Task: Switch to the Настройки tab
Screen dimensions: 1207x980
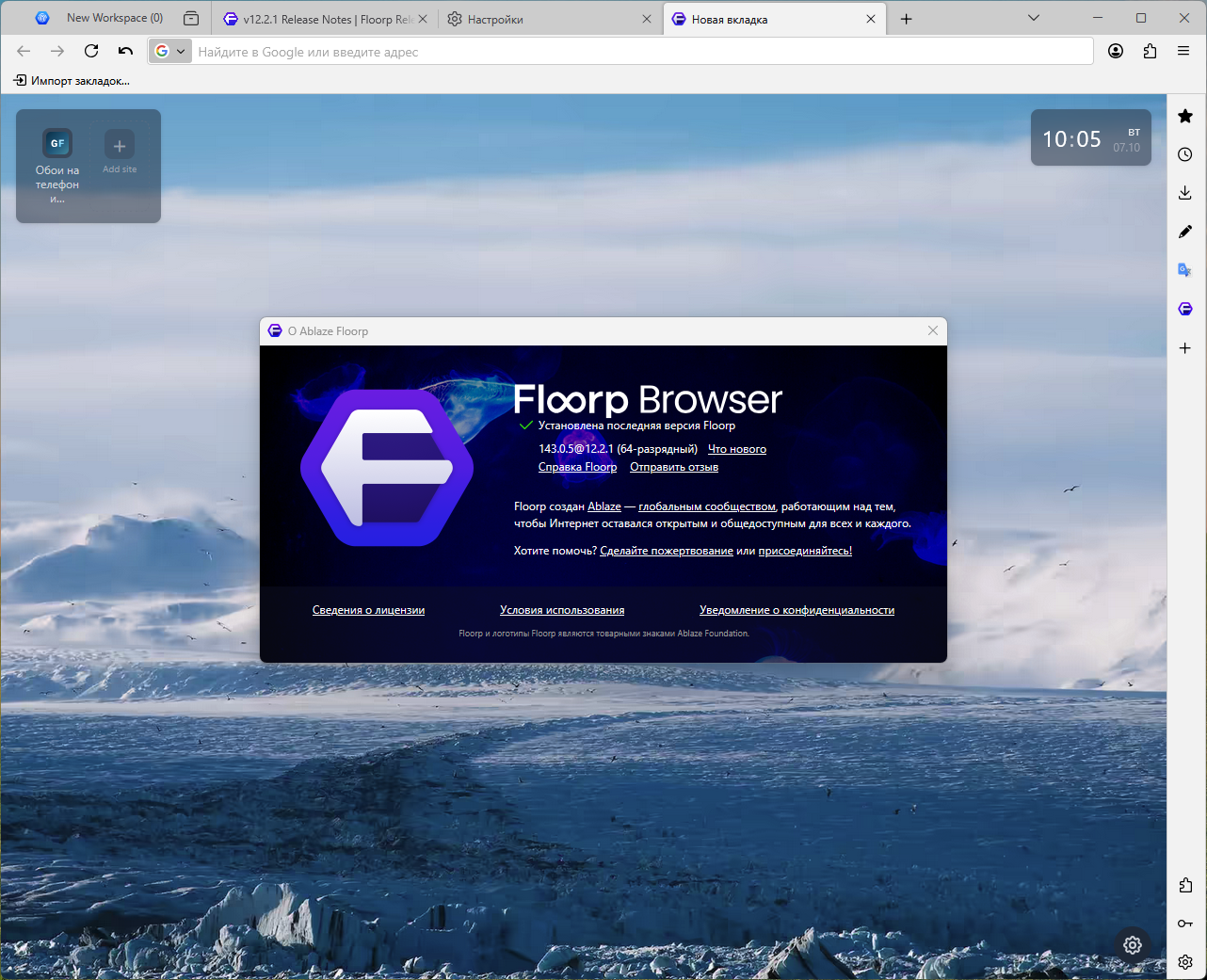Action: point(537,19)
